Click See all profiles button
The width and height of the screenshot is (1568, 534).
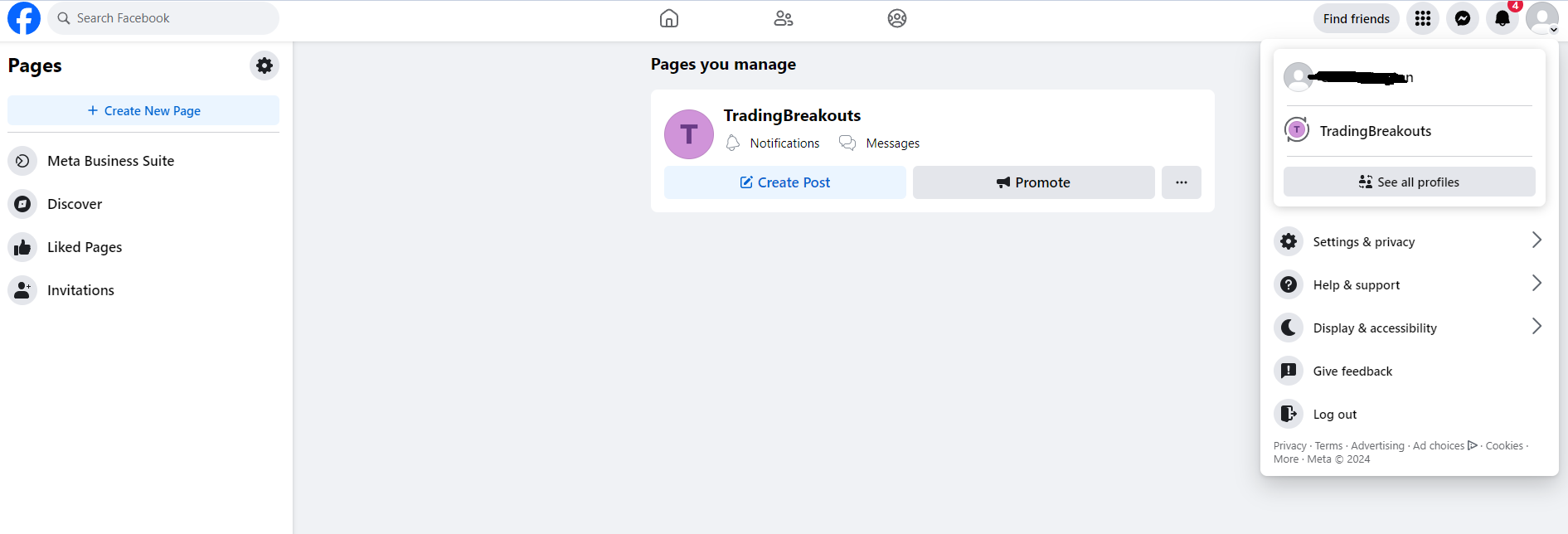point(1410,182)
